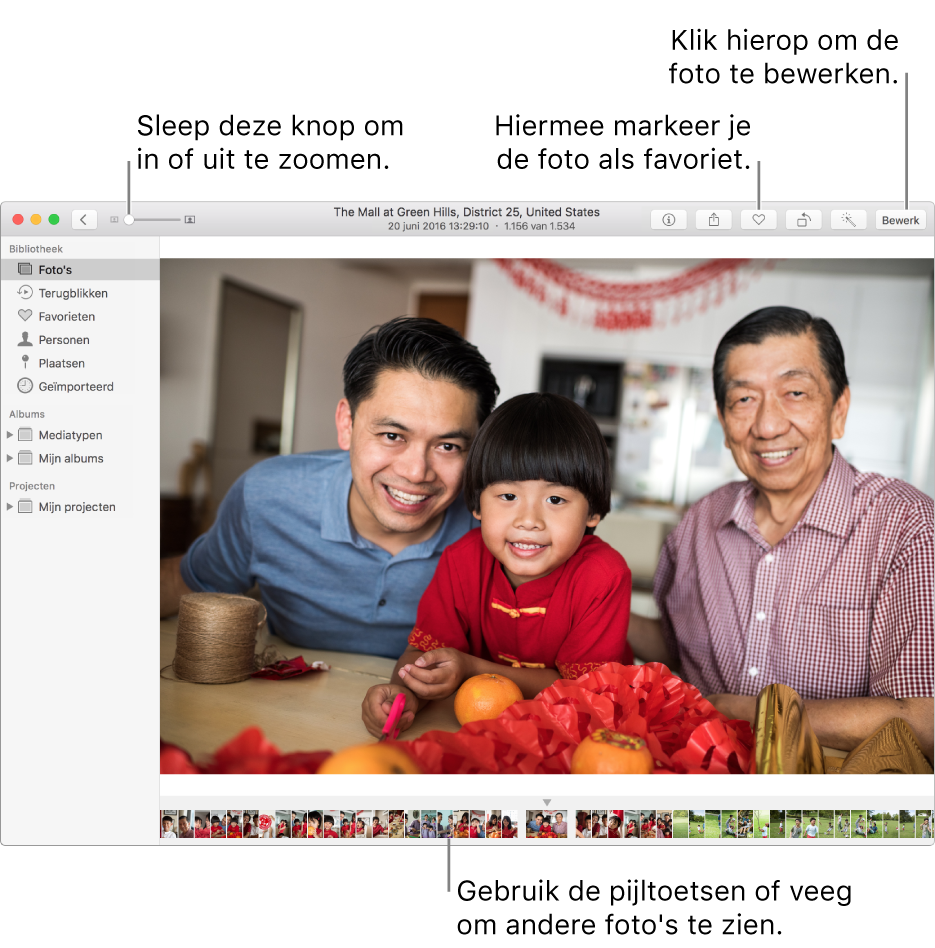Click the Terugblikken clock icon

tap(25, 293)
